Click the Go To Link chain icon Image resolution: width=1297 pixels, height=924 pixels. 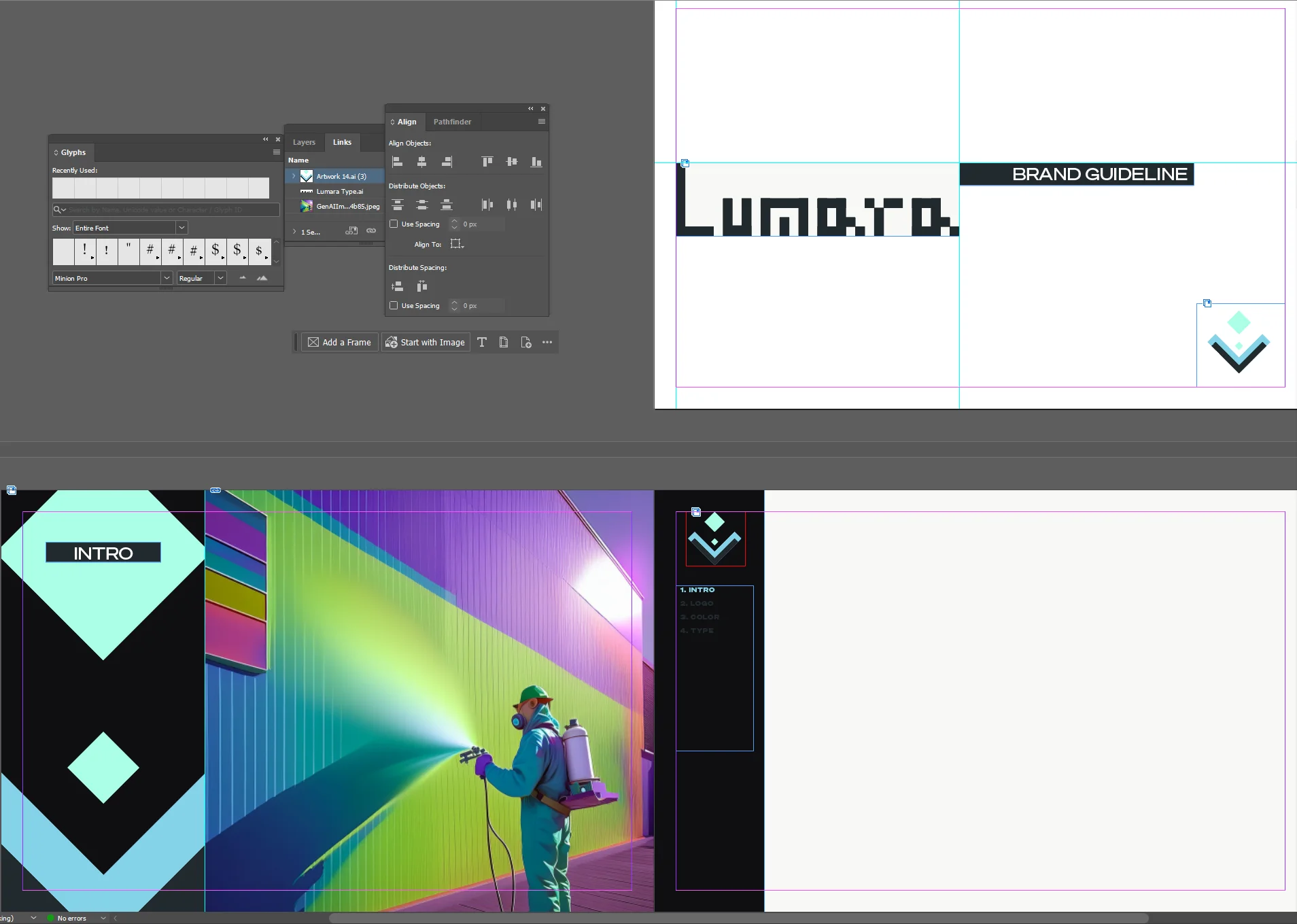coord(371,231)
